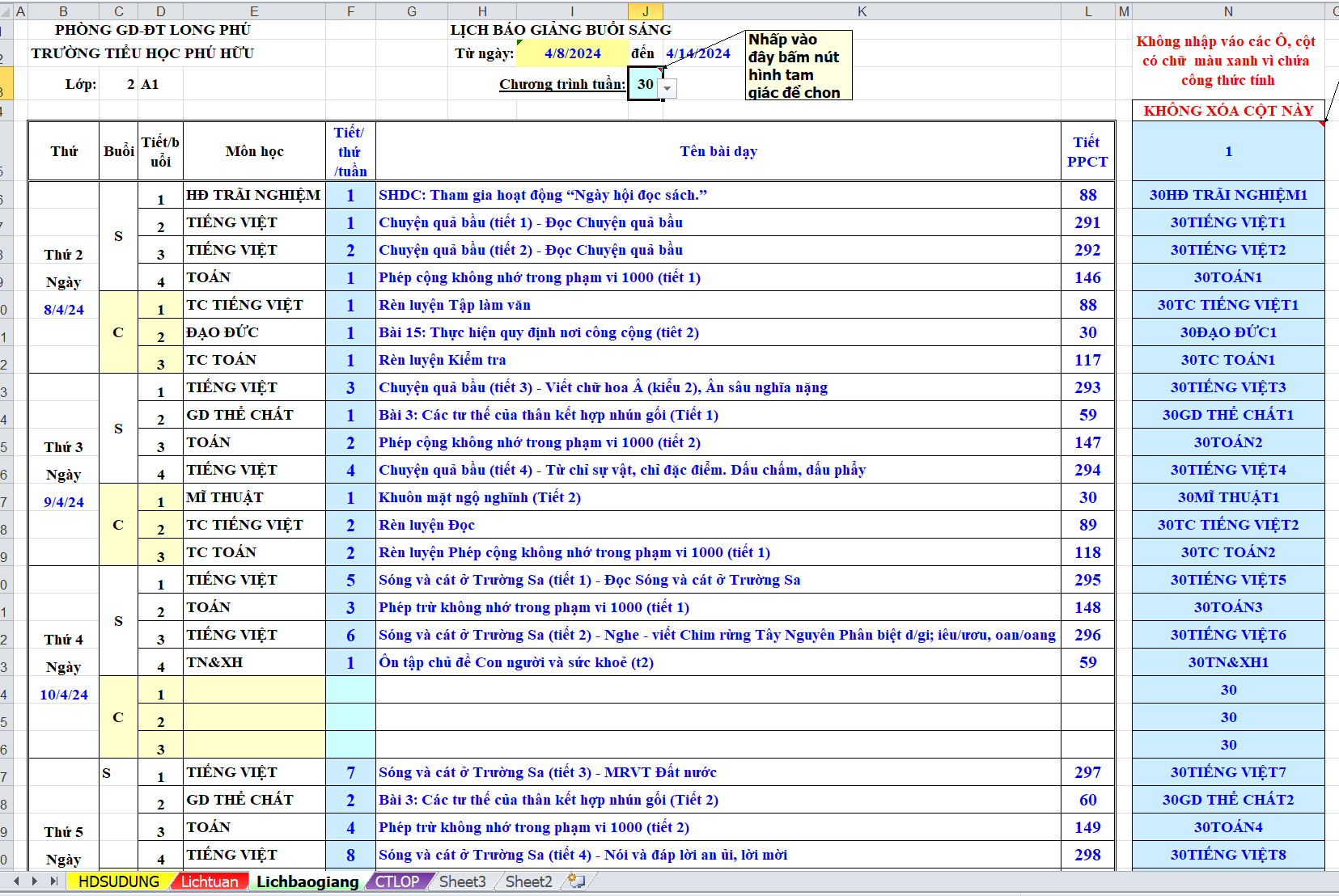The width and height of the screenshot is (1339, 896).
Task: Click 'PHÒNG GD-ĐT LONG PHÚ' heading
Action: (x=153, y=30)
